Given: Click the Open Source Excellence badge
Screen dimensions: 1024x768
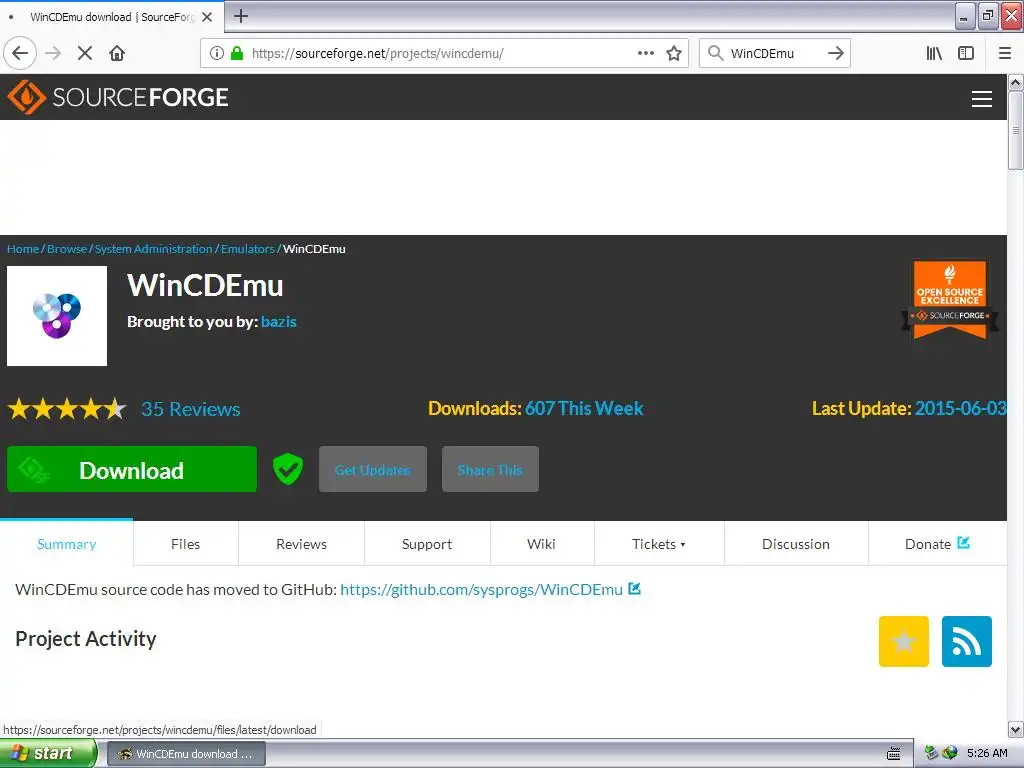Looking at the screenshot, I should pos(950,300).
